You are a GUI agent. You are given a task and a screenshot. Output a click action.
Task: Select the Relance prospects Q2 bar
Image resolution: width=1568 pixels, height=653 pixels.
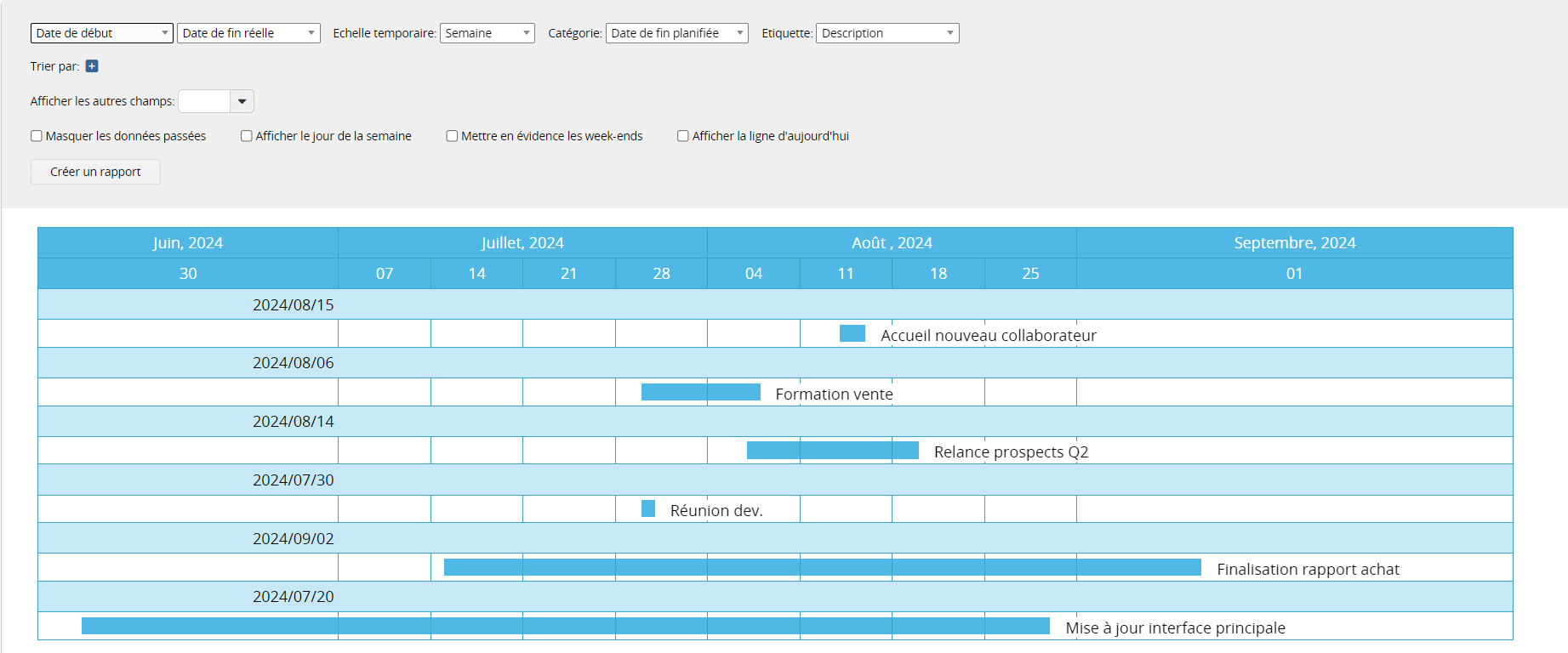[832, 451]
